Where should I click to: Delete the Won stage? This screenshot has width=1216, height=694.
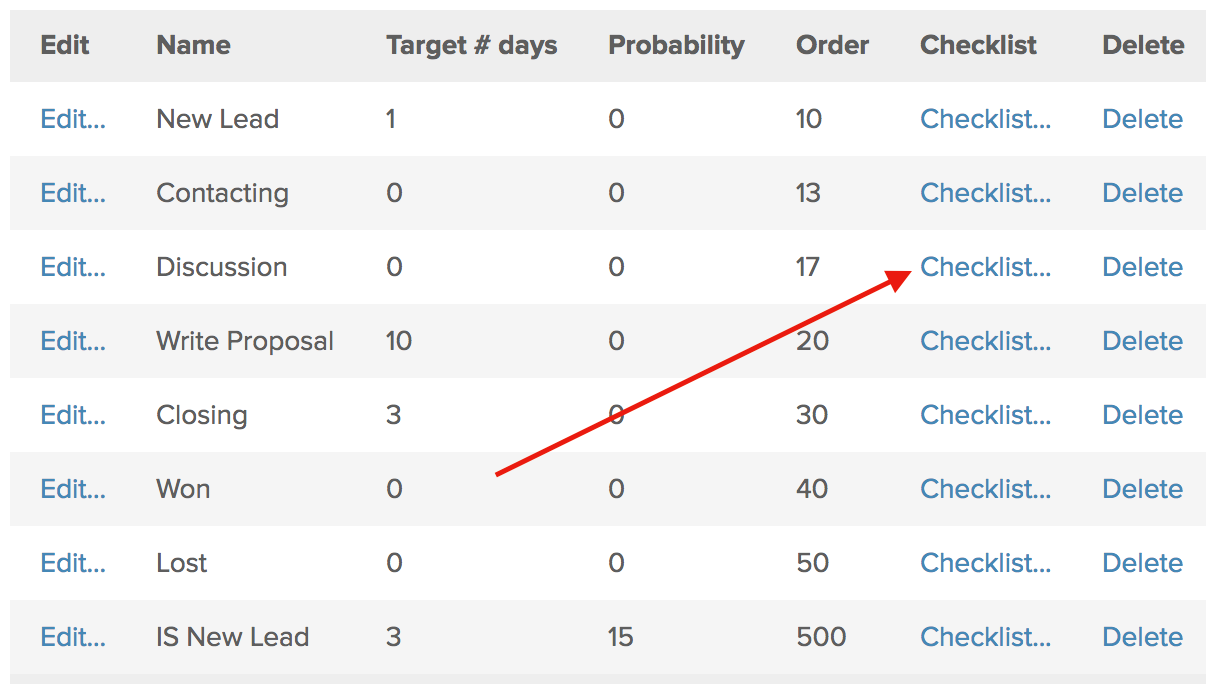[1142, 489]
